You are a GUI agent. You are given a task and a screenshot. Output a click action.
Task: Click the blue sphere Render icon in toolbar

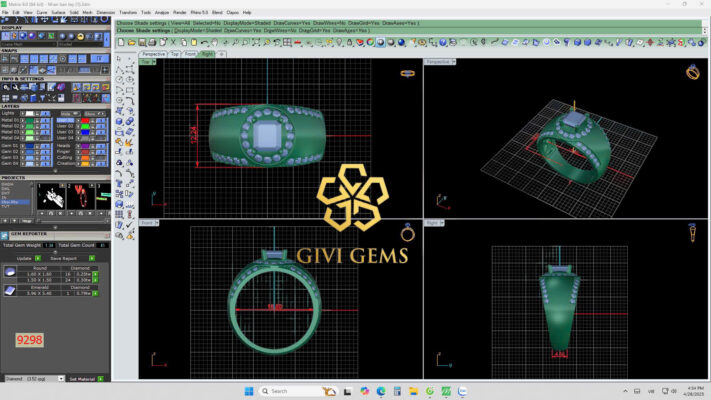(x=401, y=42)
